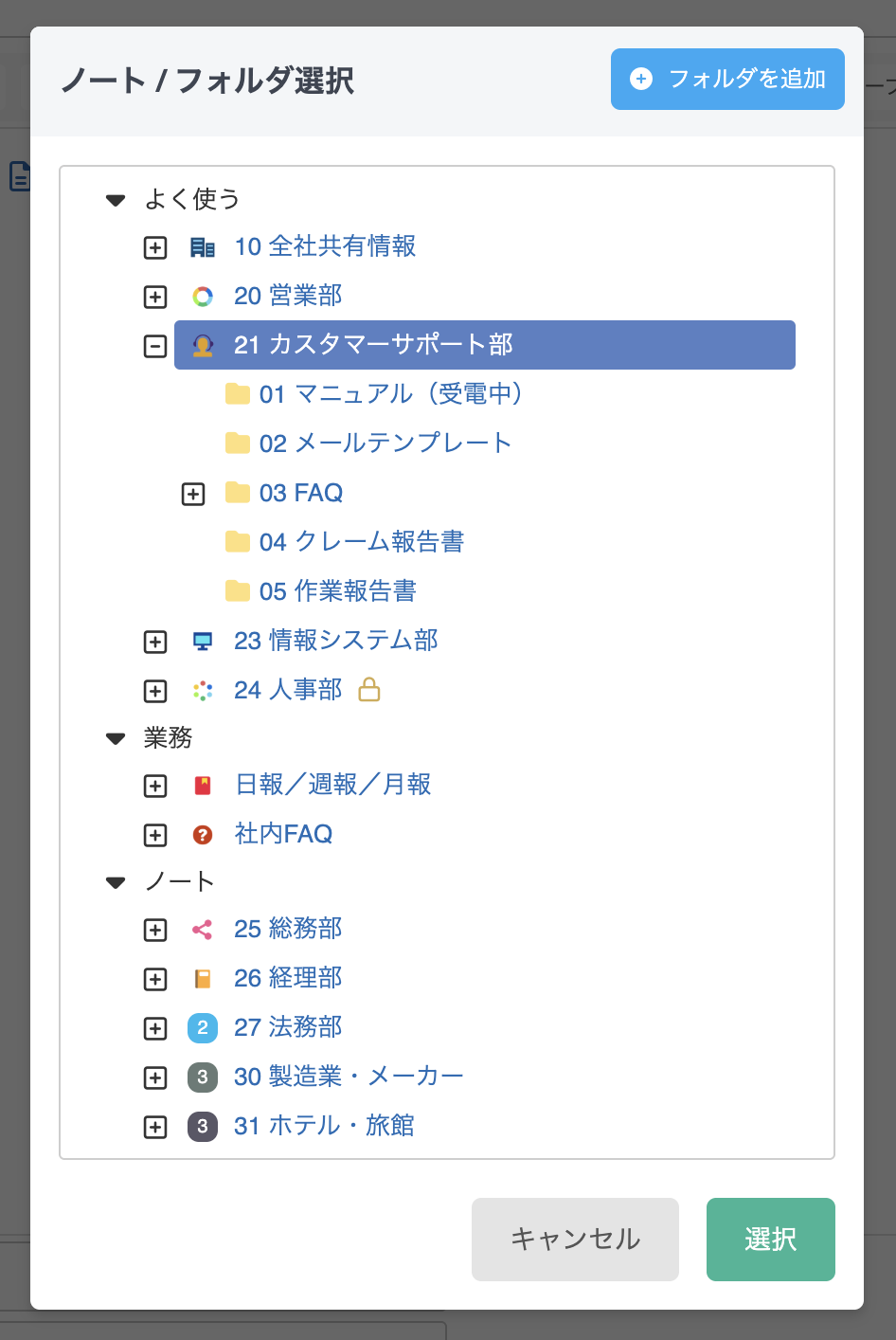This screenshot has width=896, height=1340.
Task: Click the folder icon for 05 作業報告書
Action: 237,591
